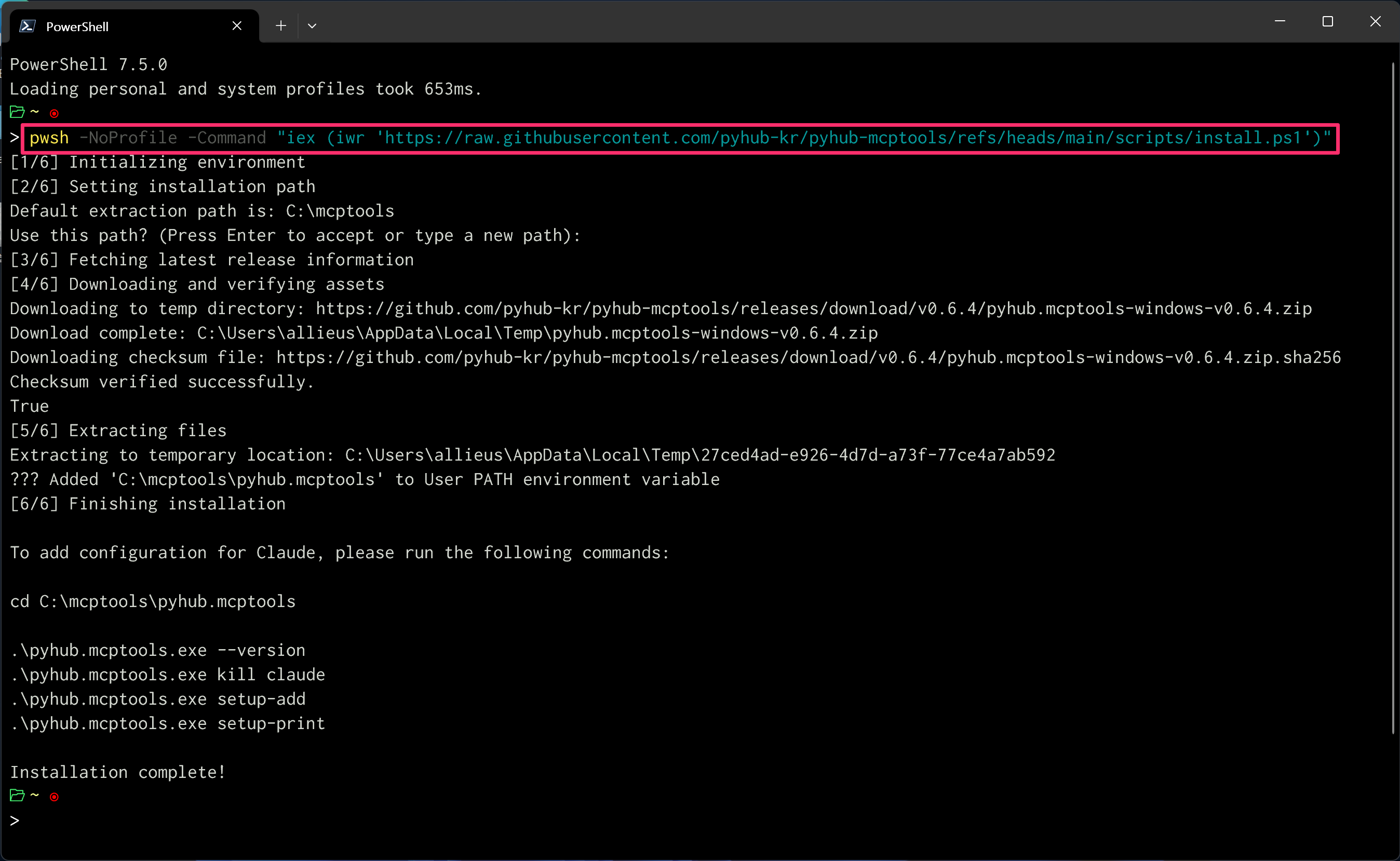
Task: Click the terminal vertical scrollbar
Action: [1393, 399]
